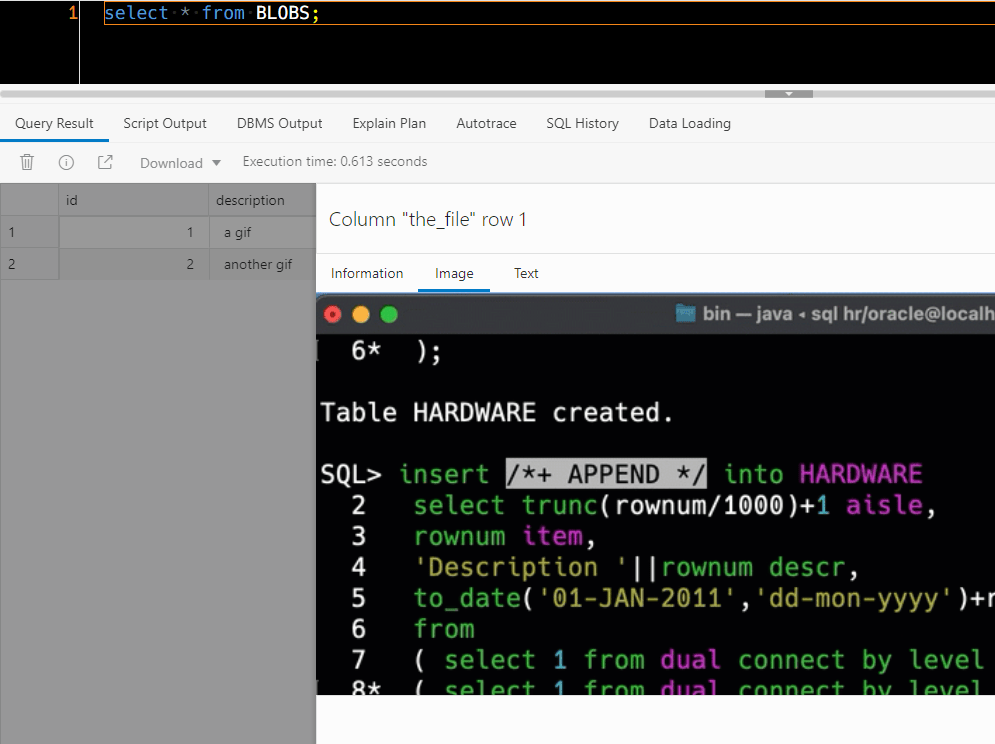
Task: Select row number 2 header
Action: 29,264
